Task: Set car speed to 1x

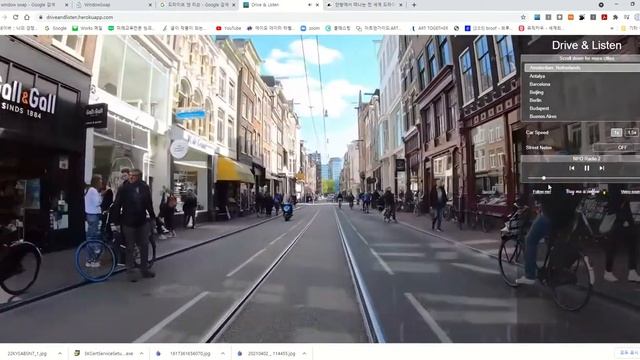Action: coord(616,133)
